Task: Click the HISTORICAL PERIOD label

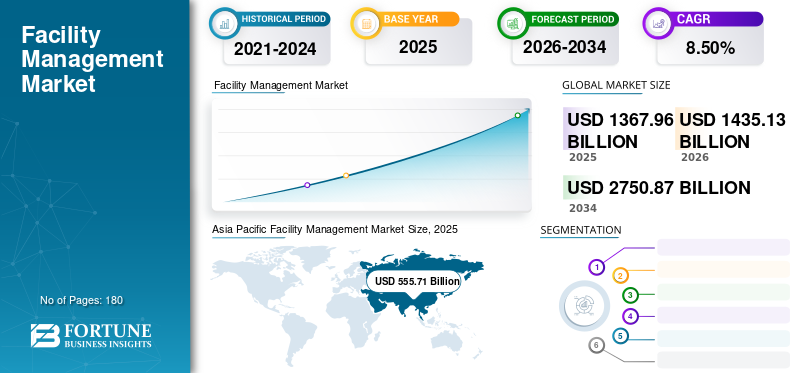Action: 284,19
